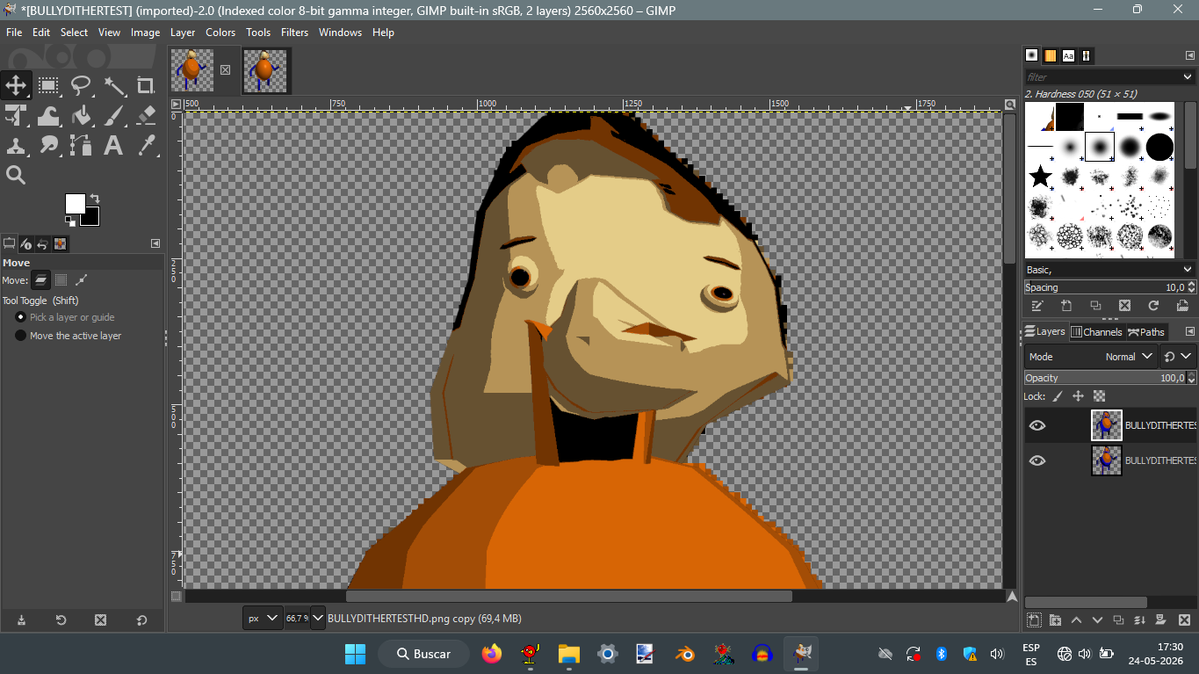This screenshot has height=674, width=1199.
Task: Select the Paths tool in toolbox
Action: (x=80, y=145)
